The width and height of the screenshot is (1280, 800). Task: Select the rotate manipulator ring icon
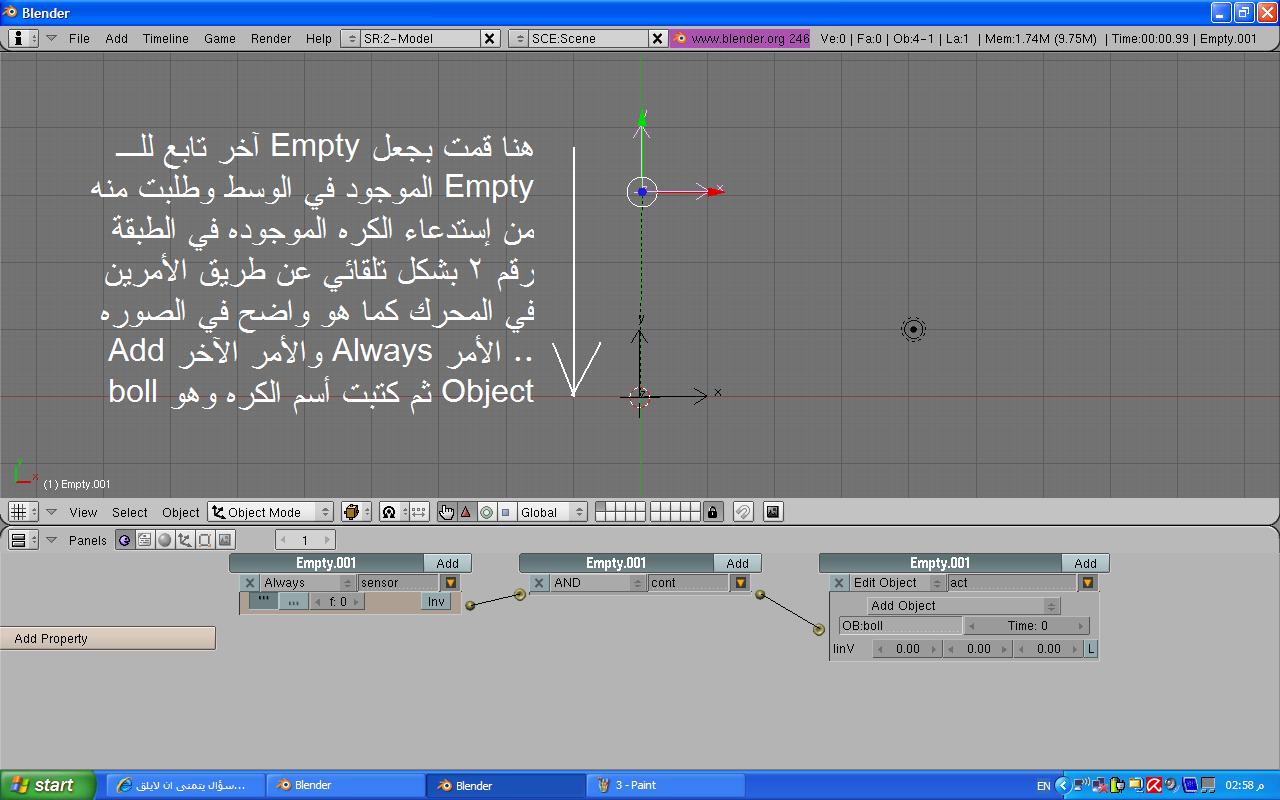pyautogui.click(x=486, y=512)
